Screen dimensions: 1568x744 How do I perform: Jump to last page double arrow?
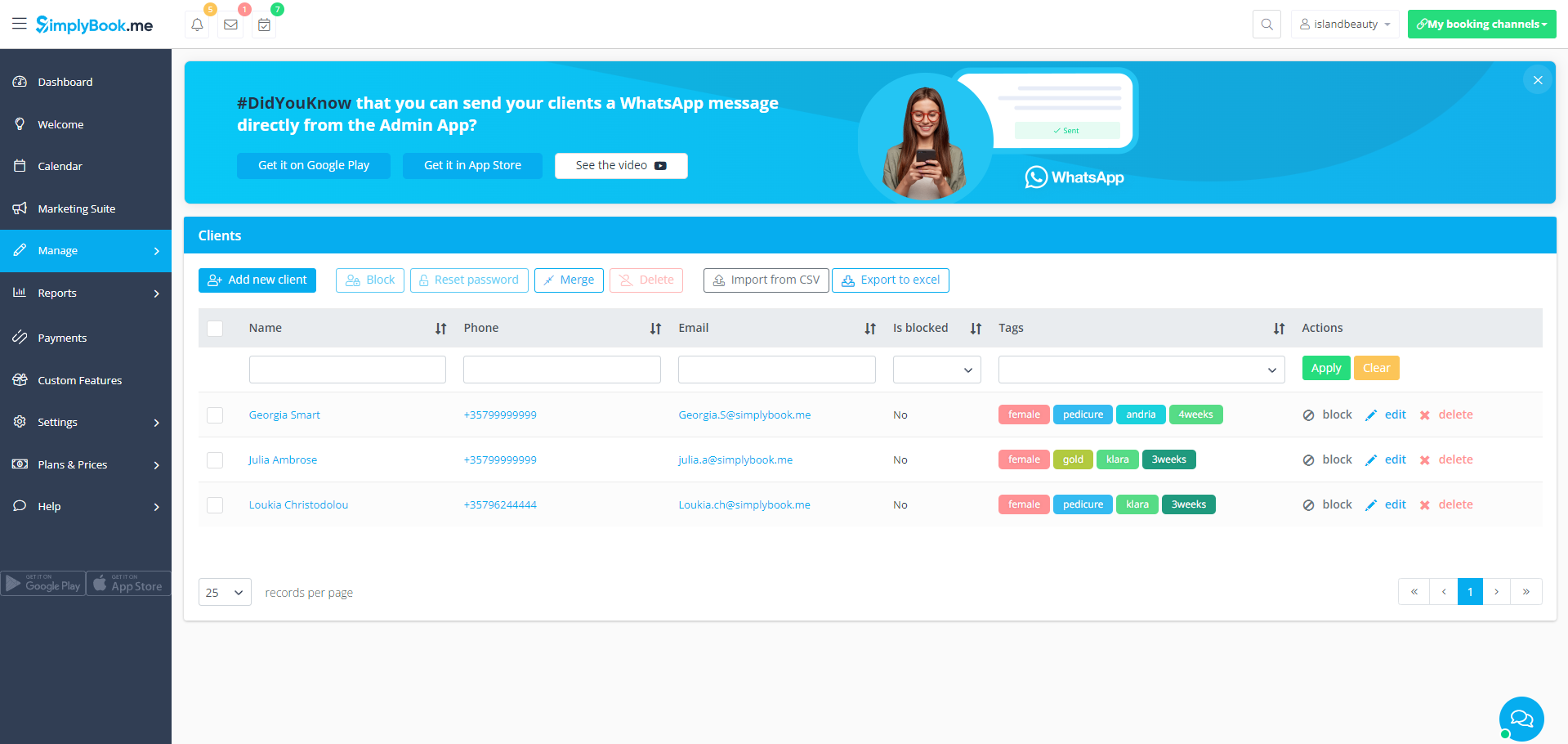(1526, 592)
